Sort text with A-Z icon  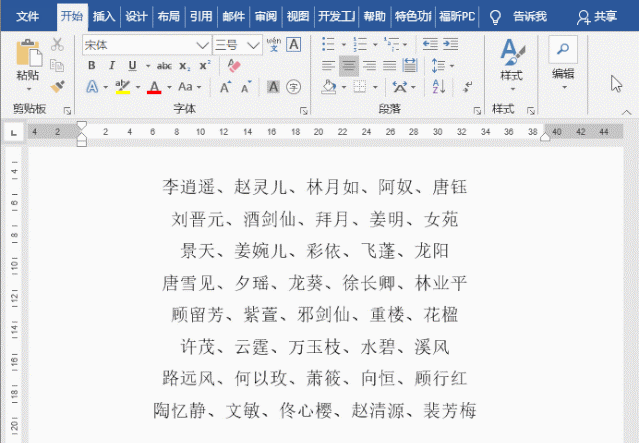click(x=438, y=87)
